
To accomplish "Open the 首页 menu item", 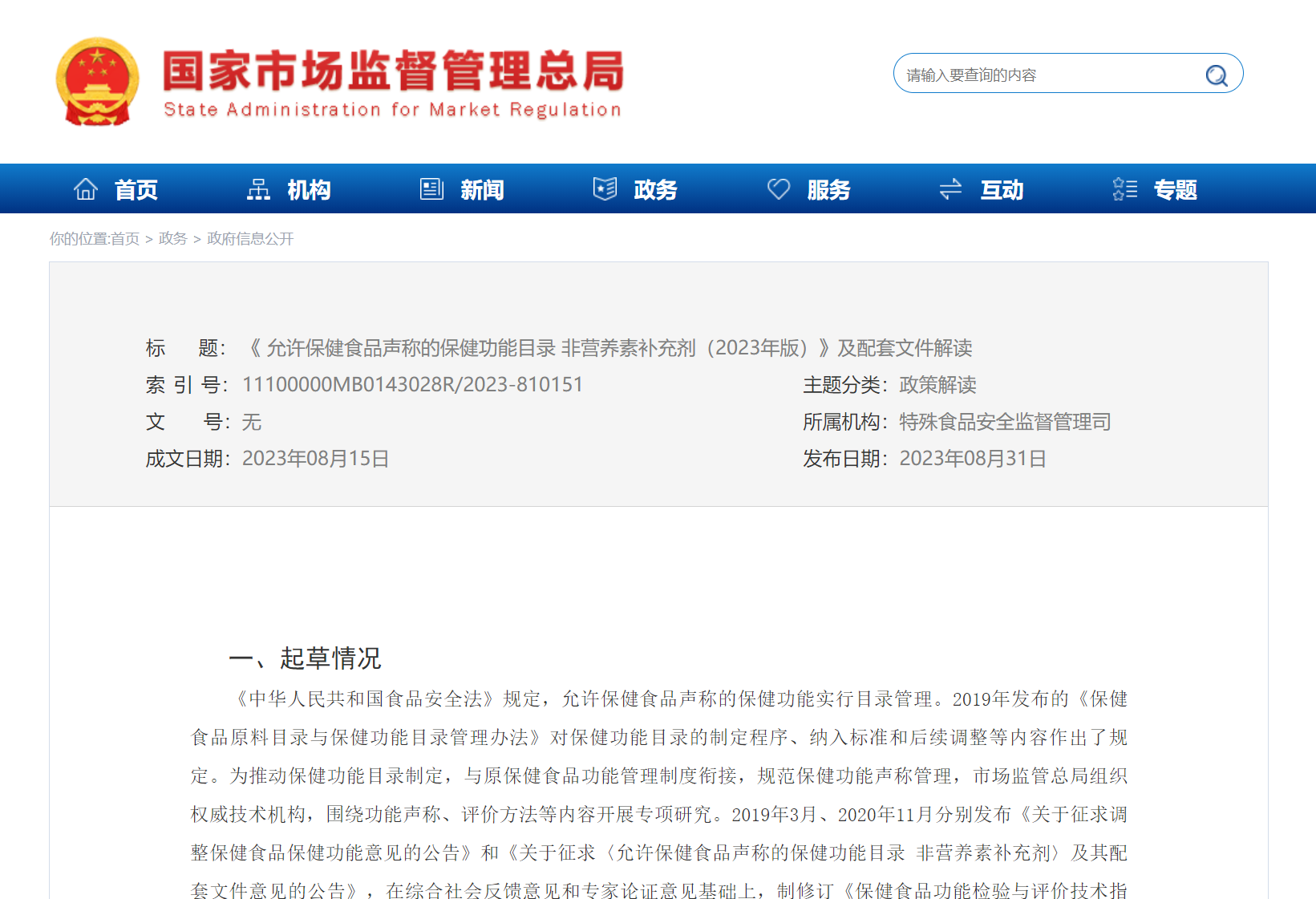I will [136, 189].
